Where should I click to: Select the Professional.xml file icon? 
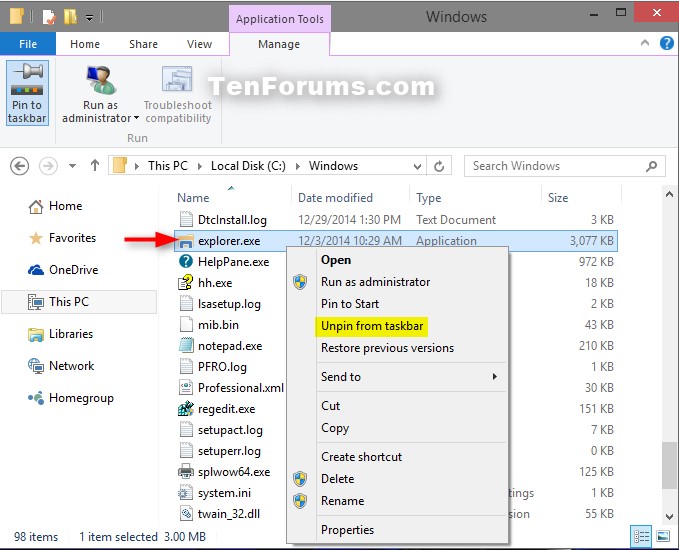pos(186,387)
